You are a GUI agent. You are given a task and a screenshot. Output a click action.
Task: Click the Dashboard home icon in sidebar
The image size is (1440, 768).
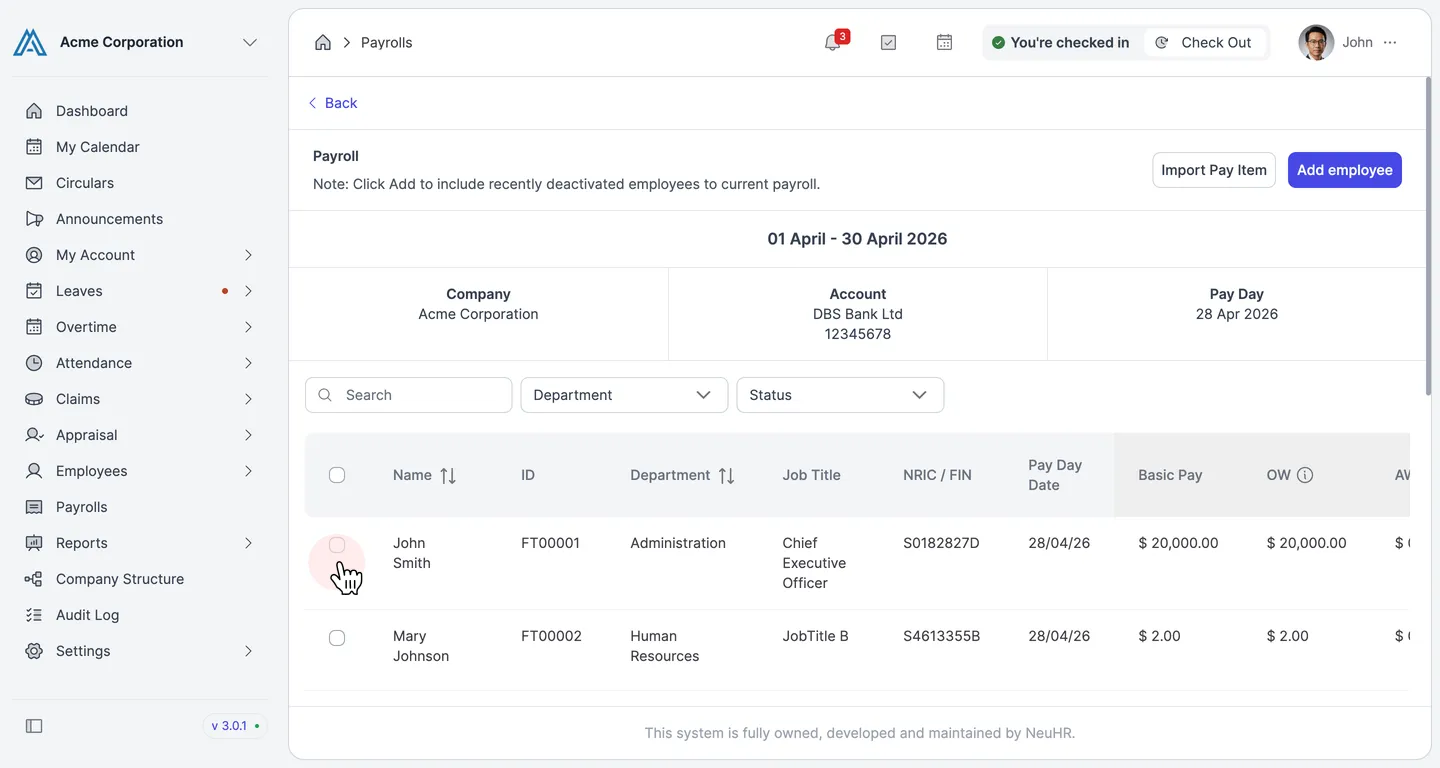[x=34, y=111]
